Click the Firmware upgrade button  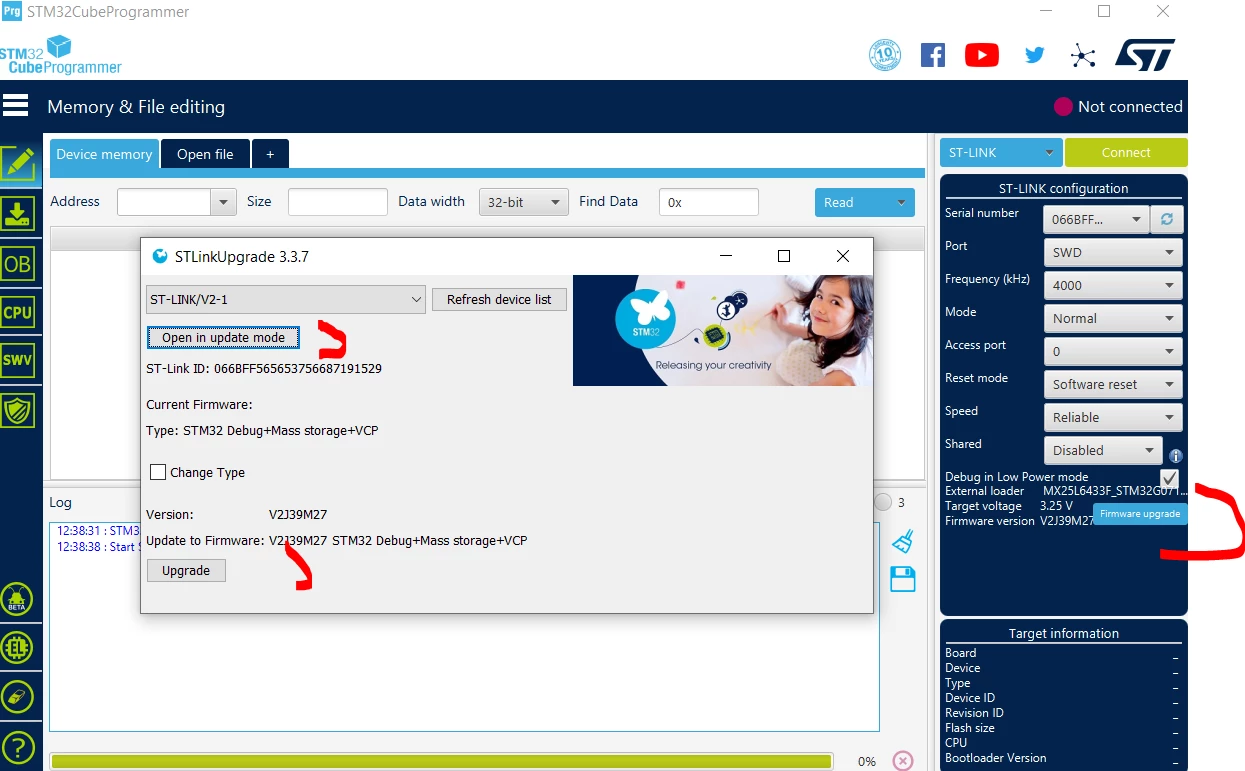[1140, 514]
